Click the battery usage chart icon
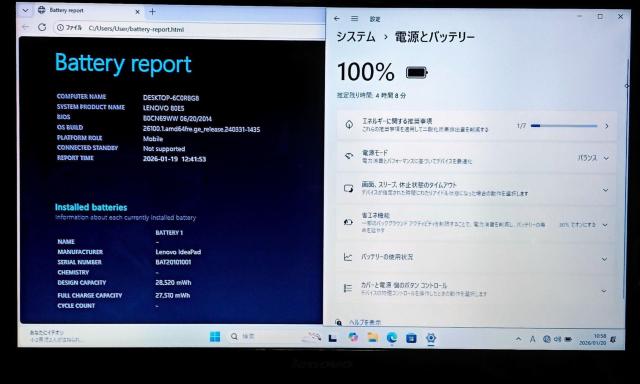640x384 pixels. coord(348,257)
